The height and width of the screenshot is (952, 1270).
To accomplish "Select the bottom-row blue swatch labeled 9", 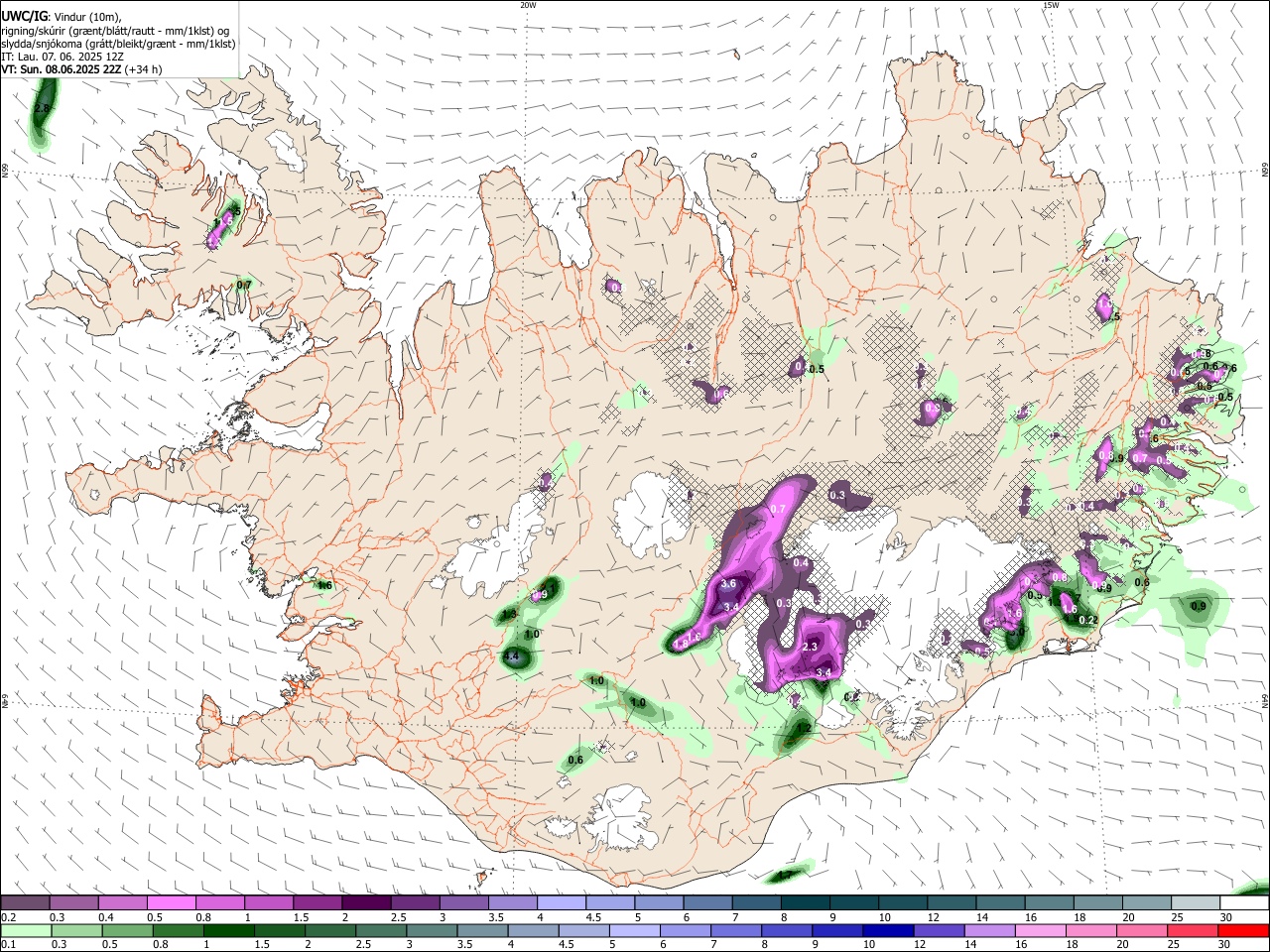I will tap(838, 930).
